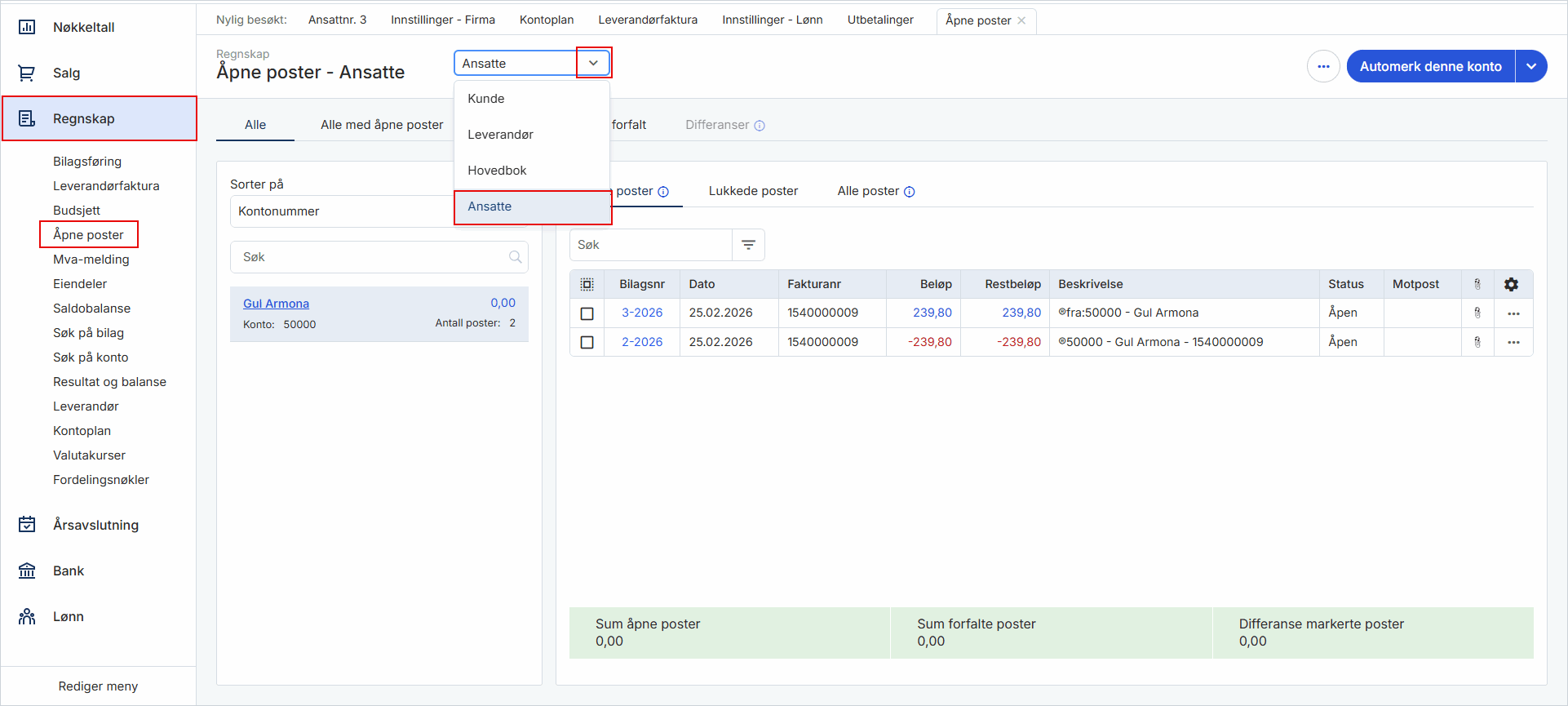The width and height of the screenshot is (1568, 706).
Task: Click the info icon next to Alle poster
Action: (910, 192)
